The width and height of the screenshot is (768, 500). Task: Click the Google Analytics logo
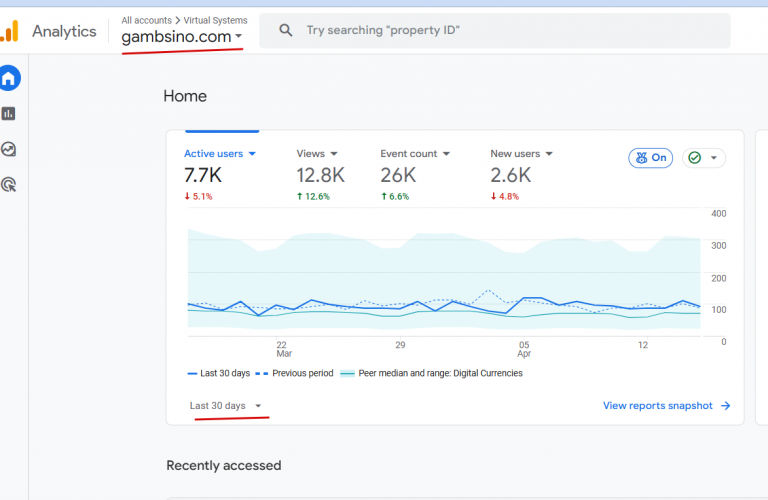coord(9,31)
